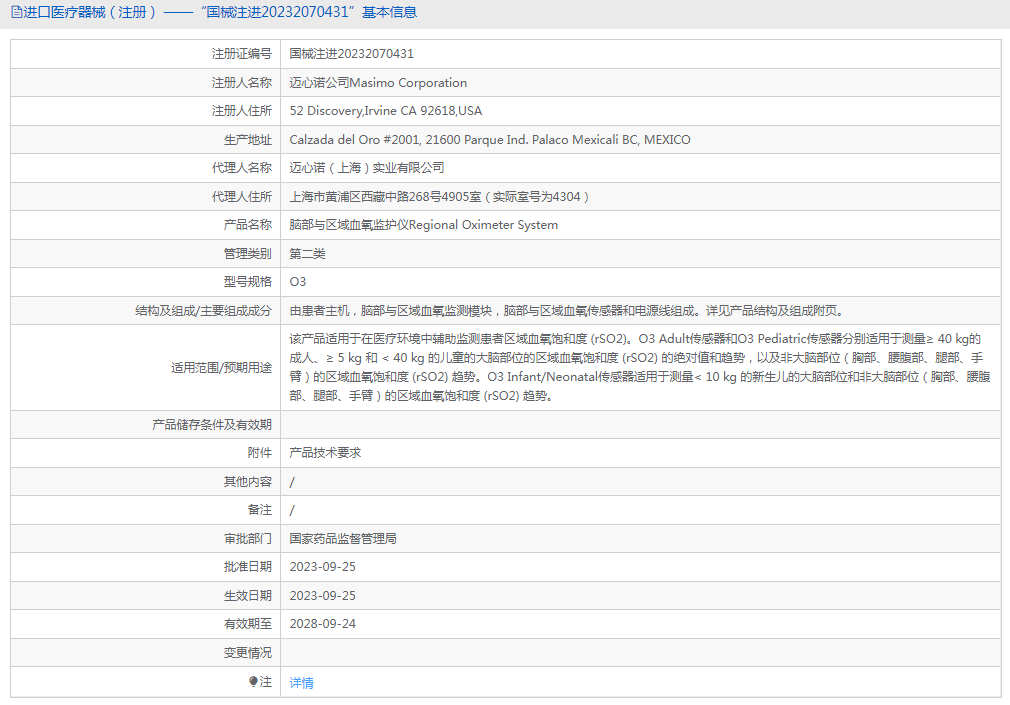Select the 管理类别 label
Viewport: 1010px width, 705px height.
tap(247, 254)
